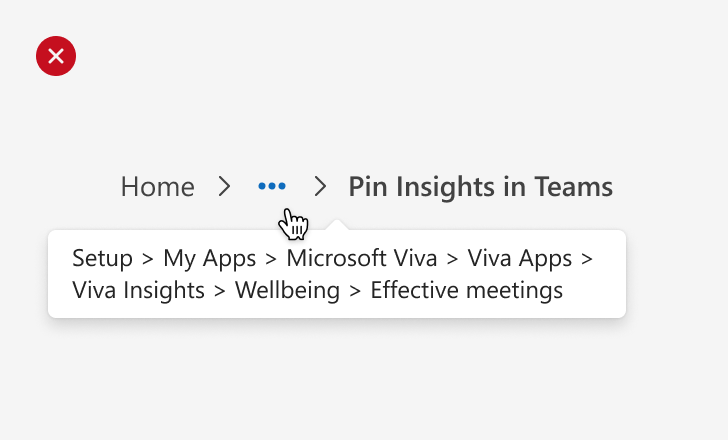Select Effective meetings in the tooltip
This screenshot has width=728, height=440.
pos(467,291)
